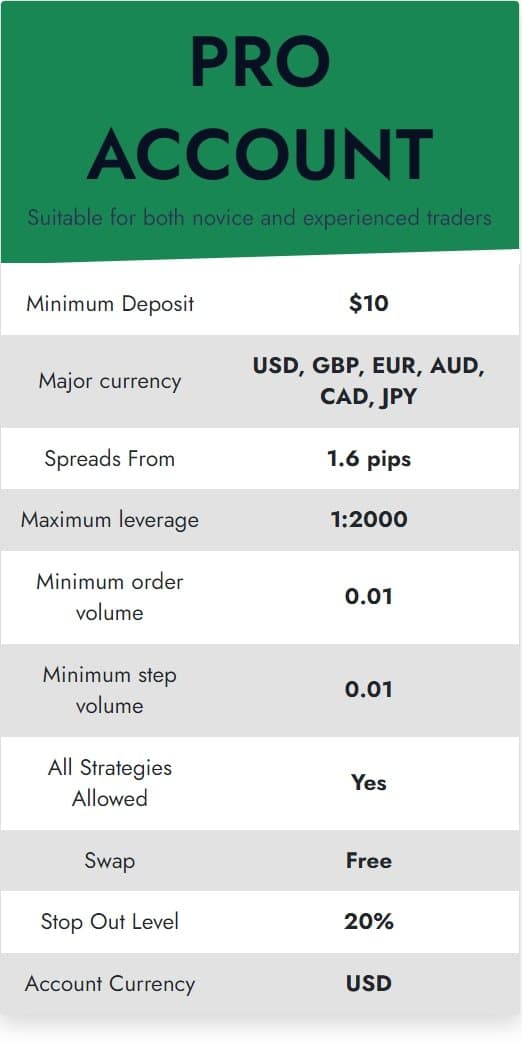Screen dimensions: 522x1044
Task: Select the USD Account Currency value
Action: [x=368, y=983]
